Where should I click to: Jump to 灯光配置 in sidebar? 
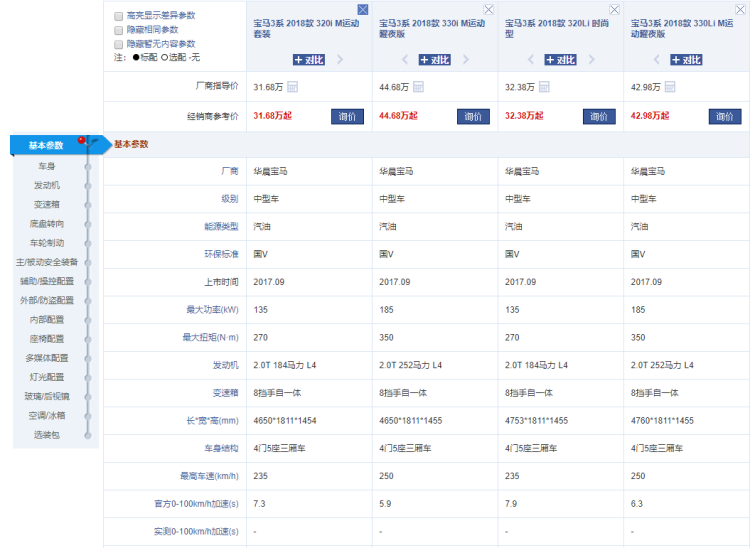pos(47,377)
